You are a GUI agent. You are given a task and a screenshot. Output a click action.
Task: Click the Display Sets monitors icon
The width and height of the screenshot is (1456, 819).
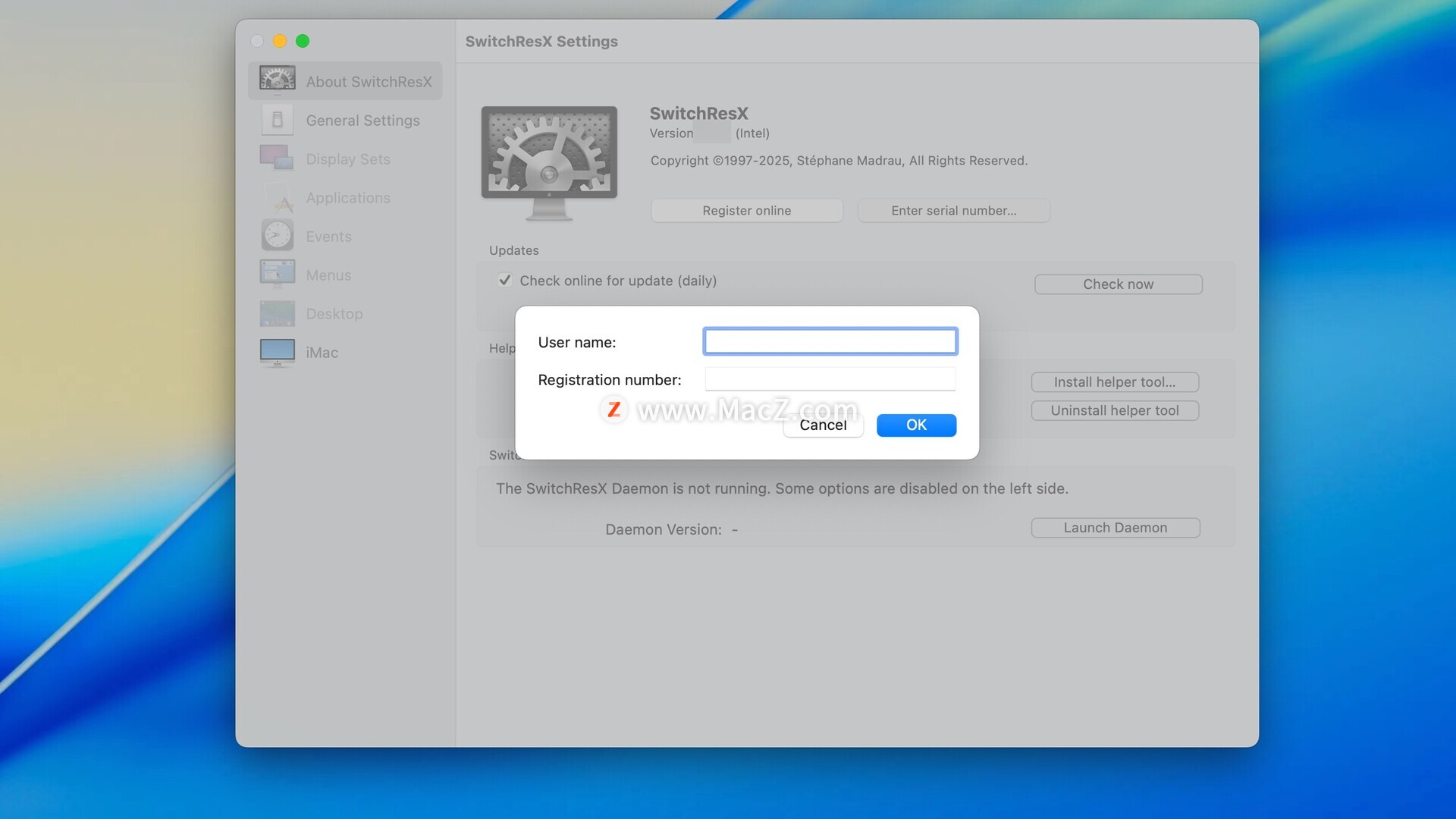pos(278,158)
